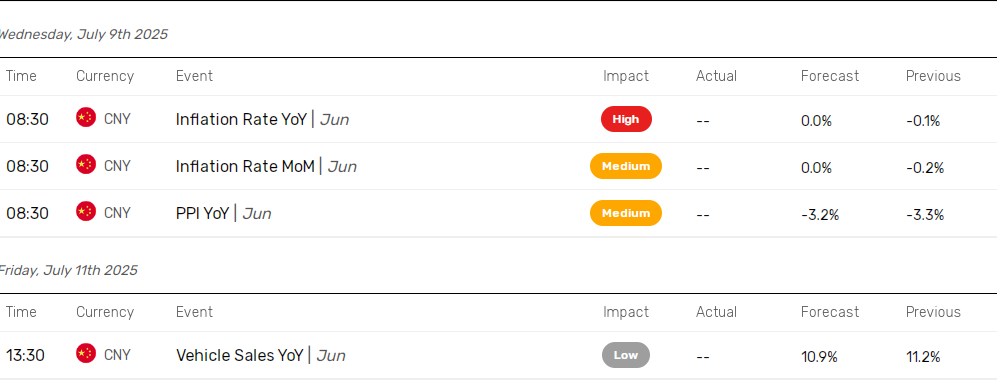Click the Event column header for Friday
The width and height of the screenshot is (997, 380).
[x=194, y=312]
